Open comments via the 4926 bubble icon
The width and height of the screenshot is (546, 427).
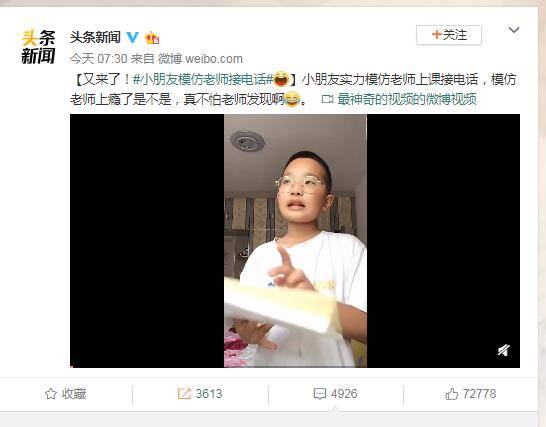pos(319,394)
